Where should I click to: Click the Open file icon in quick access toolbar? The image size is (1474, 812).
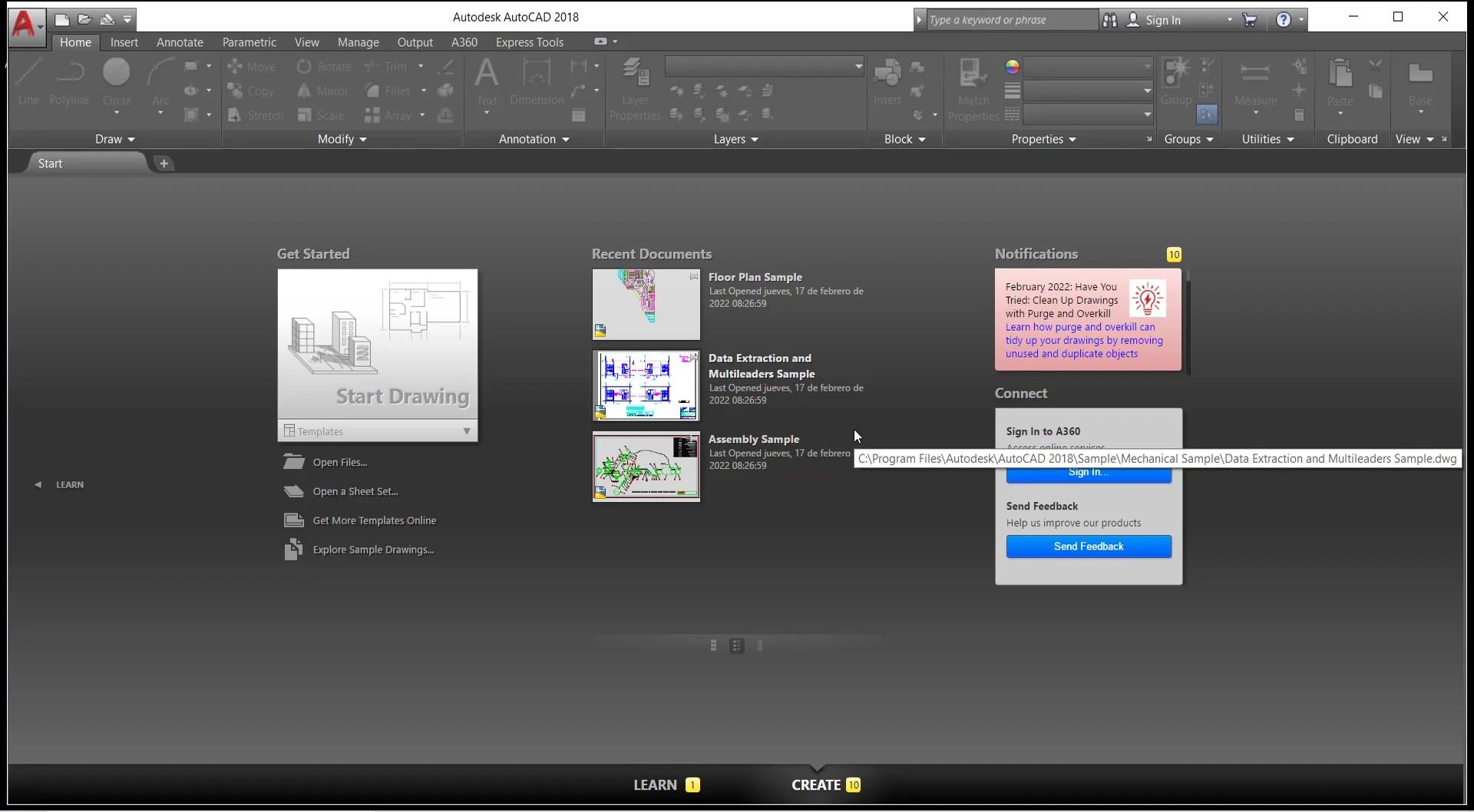click(x=84, y=19)
